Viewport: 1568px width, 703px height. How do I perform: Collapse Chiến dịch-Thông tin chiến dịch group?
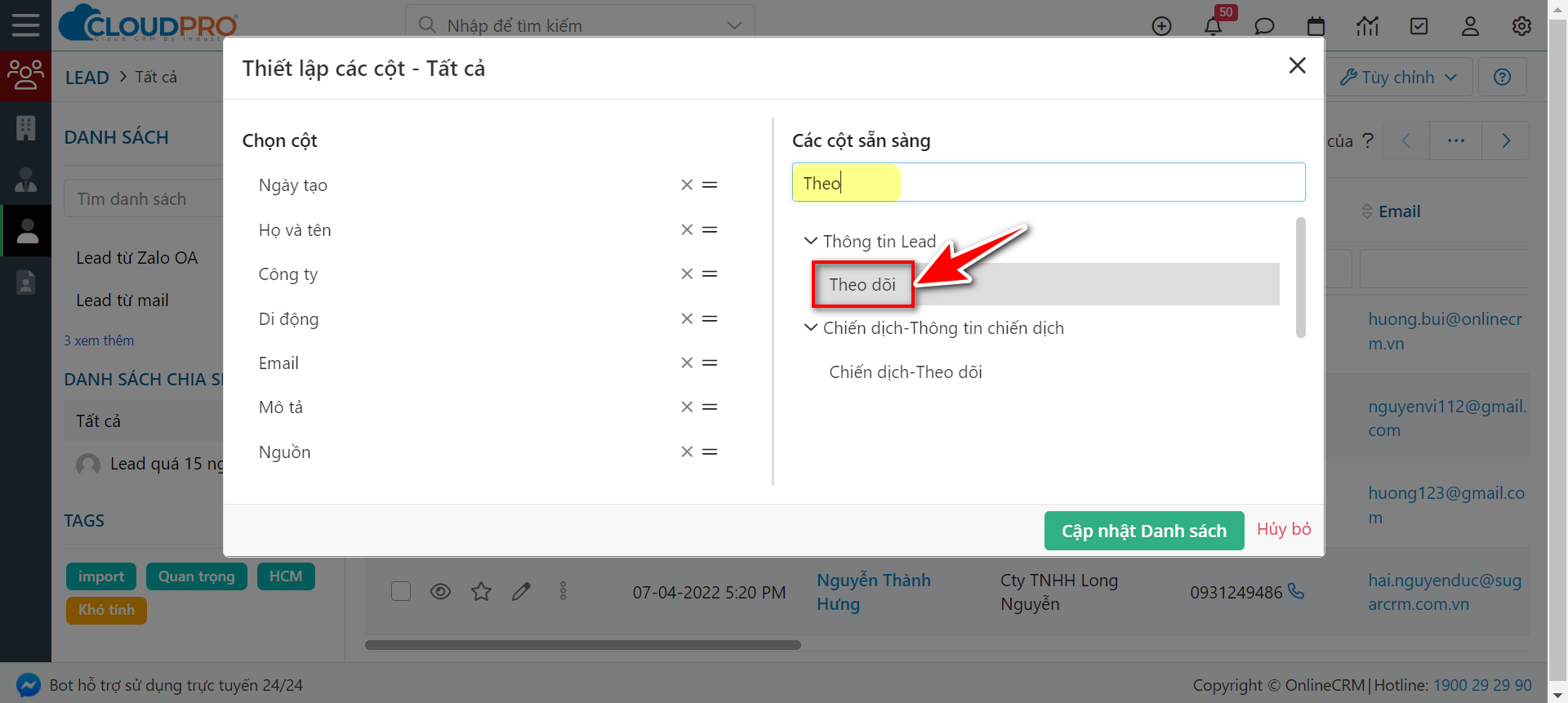810,327
